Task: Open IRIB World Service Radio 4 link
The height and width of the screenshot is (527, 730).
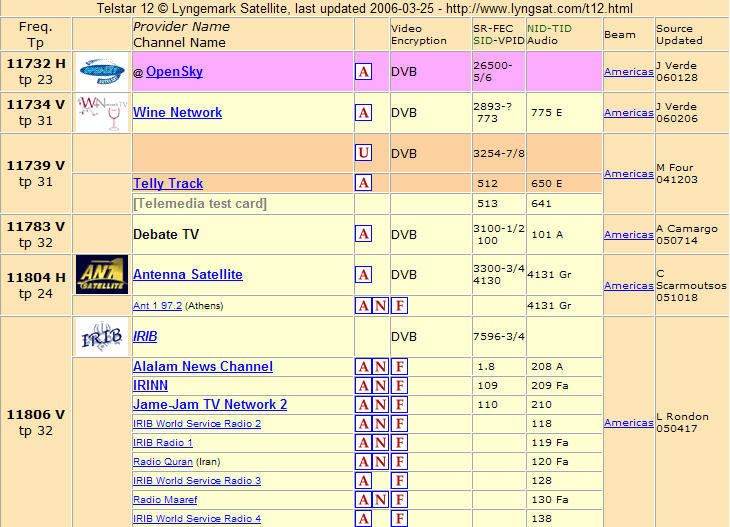Action: click(197, 518)
